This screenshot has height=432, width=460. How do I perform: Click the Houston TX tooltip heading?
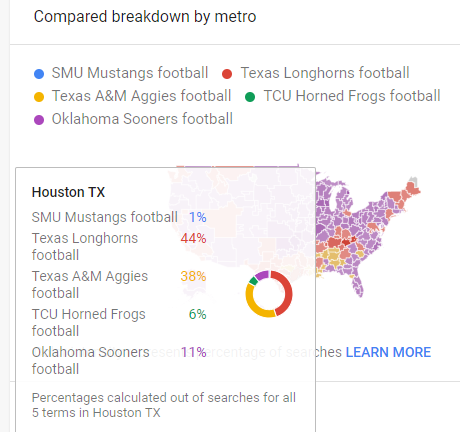click(x=68, y=192)
